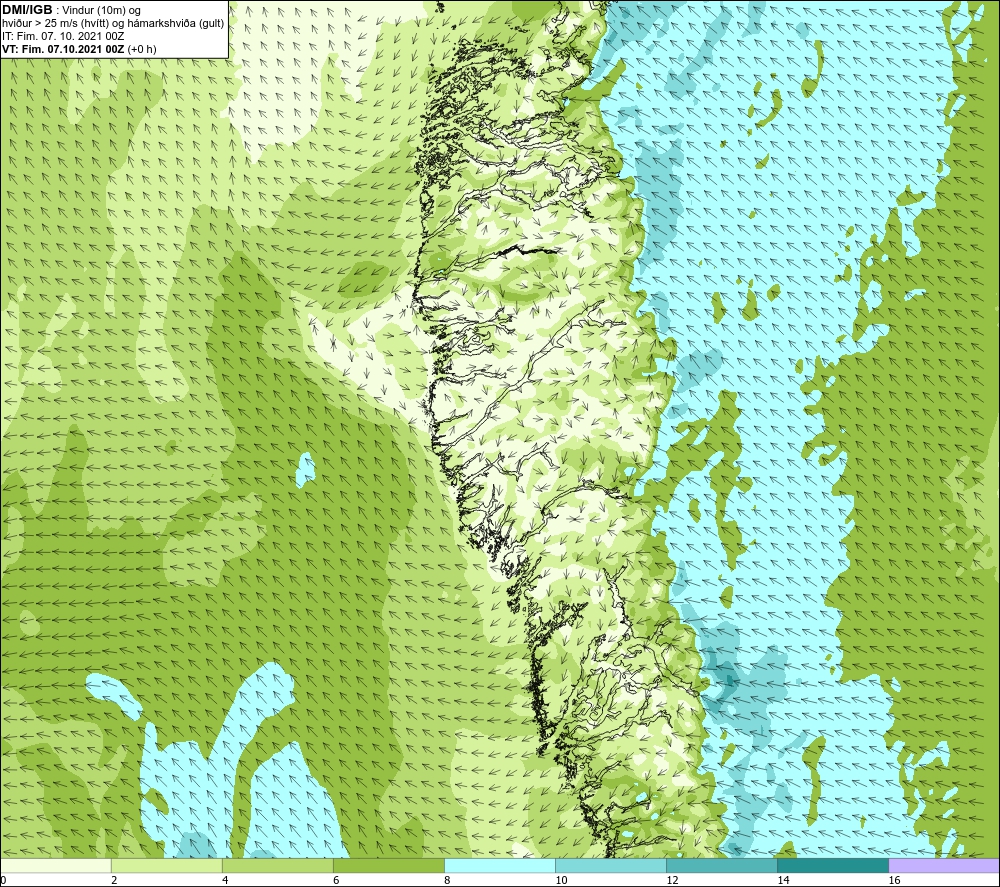The height and width of the screenshot is (887, 1000).
Task: Click the legend scale value '12'
Action: tap(672, 880)
